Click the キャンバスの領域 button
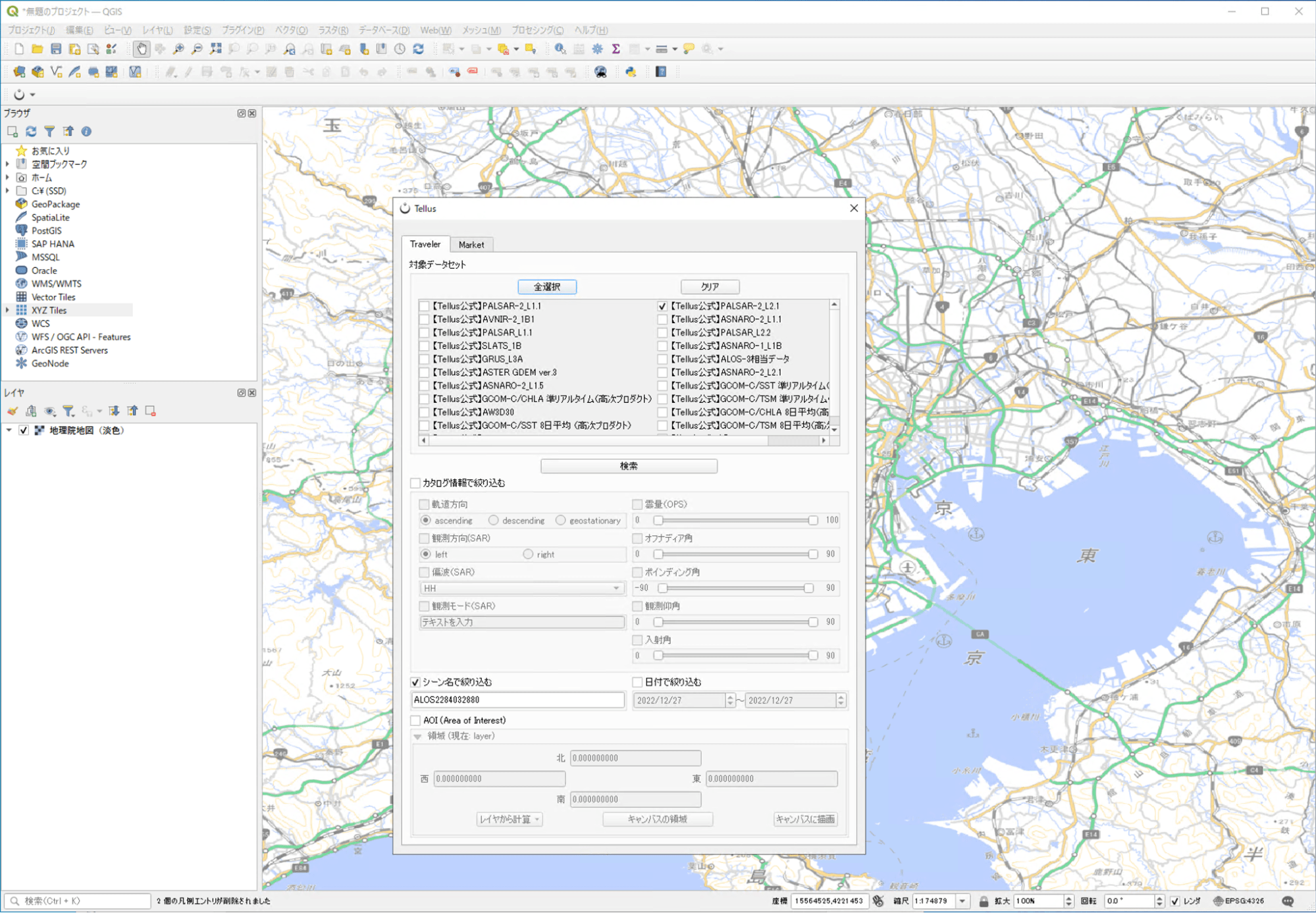The width and height of the screenshot is (1316, 913). 657,820
